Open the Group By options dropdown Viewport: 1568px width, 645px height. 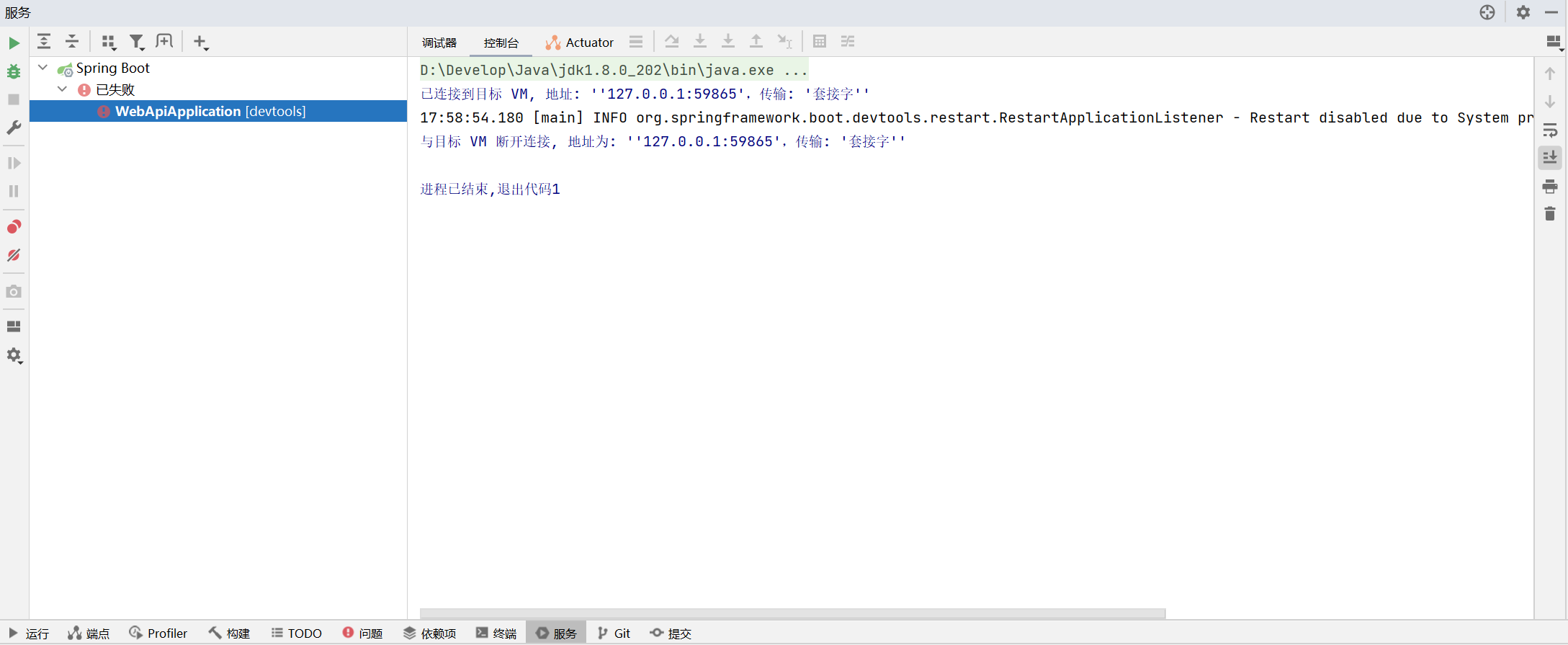click(109, 42)
